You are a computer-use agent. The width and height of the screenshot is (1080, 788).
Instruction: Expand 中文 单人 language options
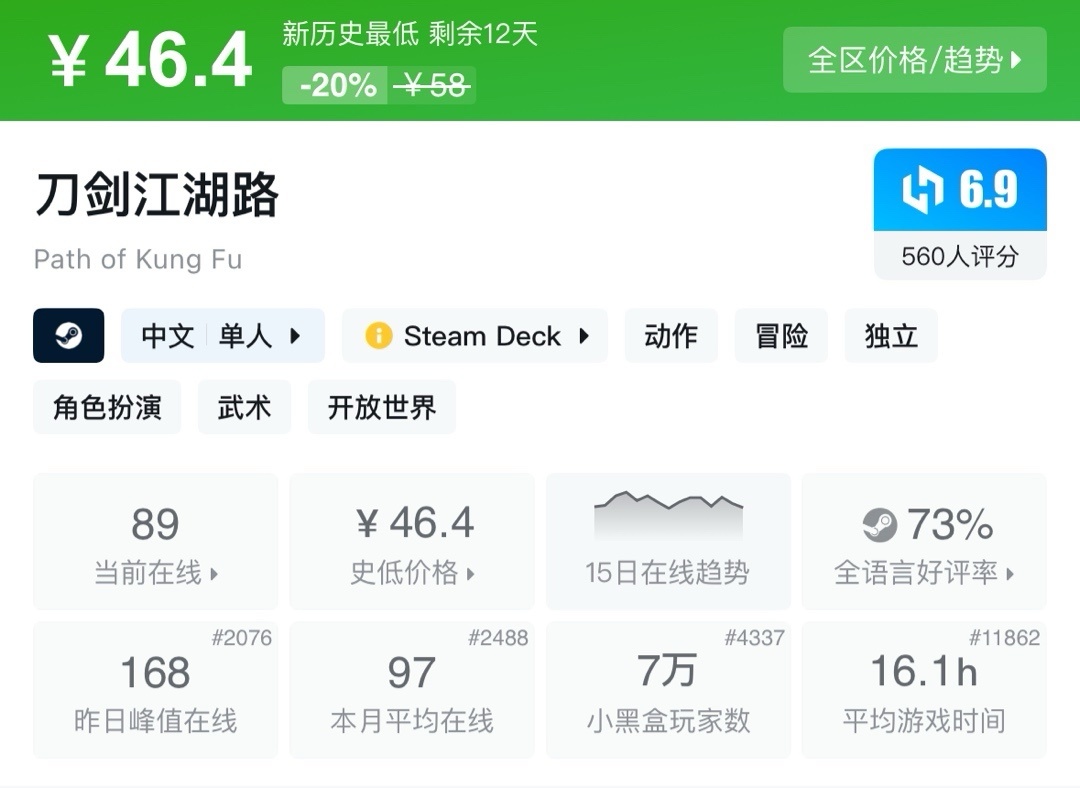pyautogui.click(x=222, y=336)
